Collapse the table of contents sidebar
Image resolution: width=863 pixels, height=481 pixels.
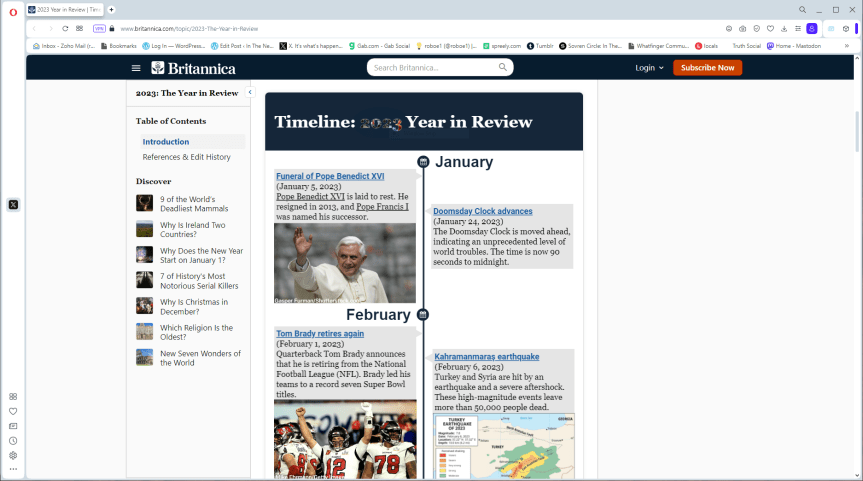pos(250,92)
